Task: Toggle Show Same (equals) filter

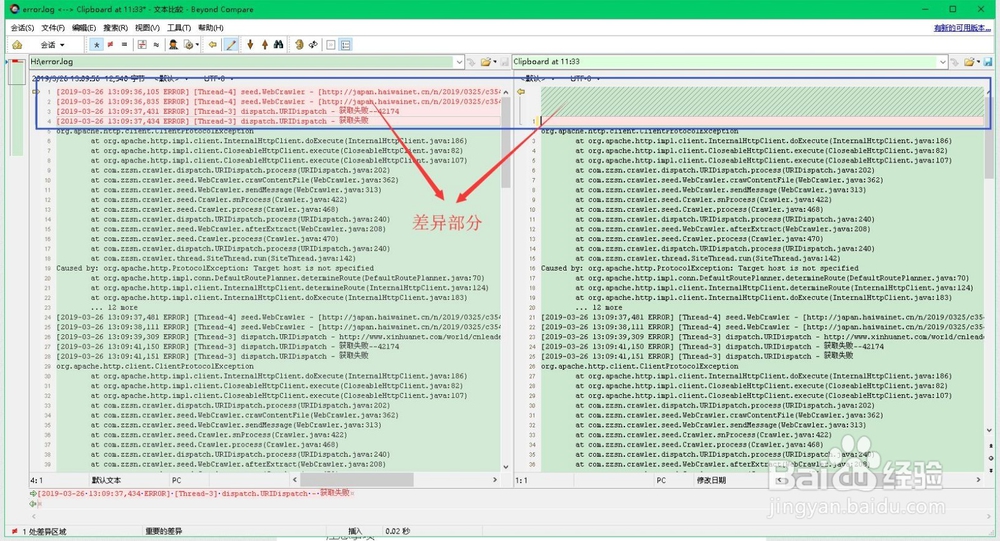Action: 124,45
